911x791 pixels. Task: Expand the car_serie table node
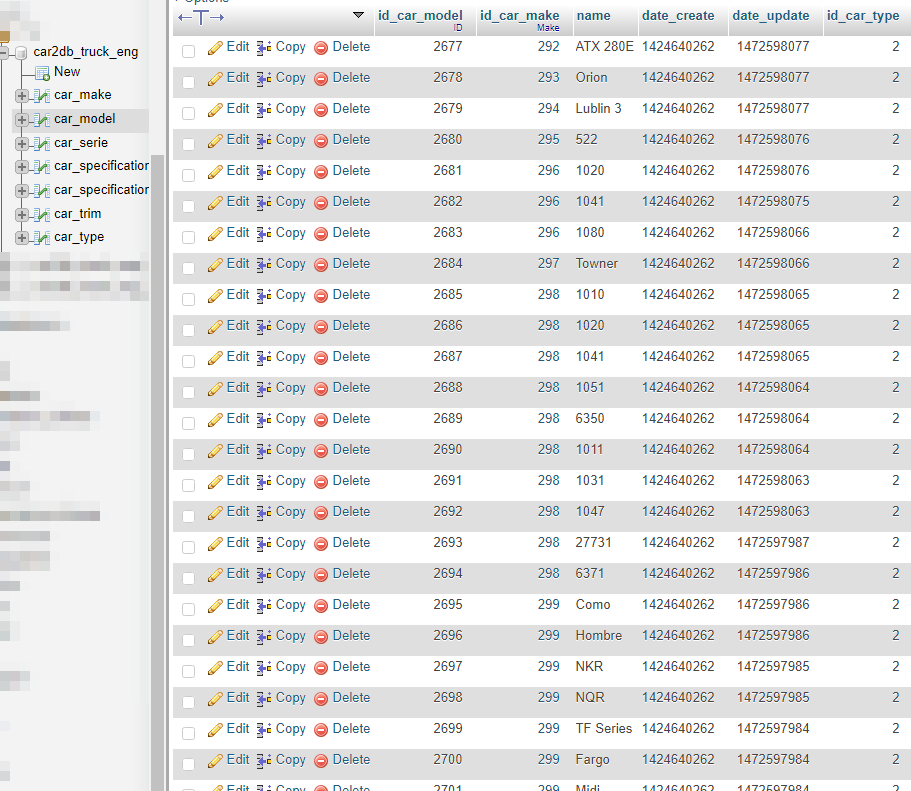21,144
